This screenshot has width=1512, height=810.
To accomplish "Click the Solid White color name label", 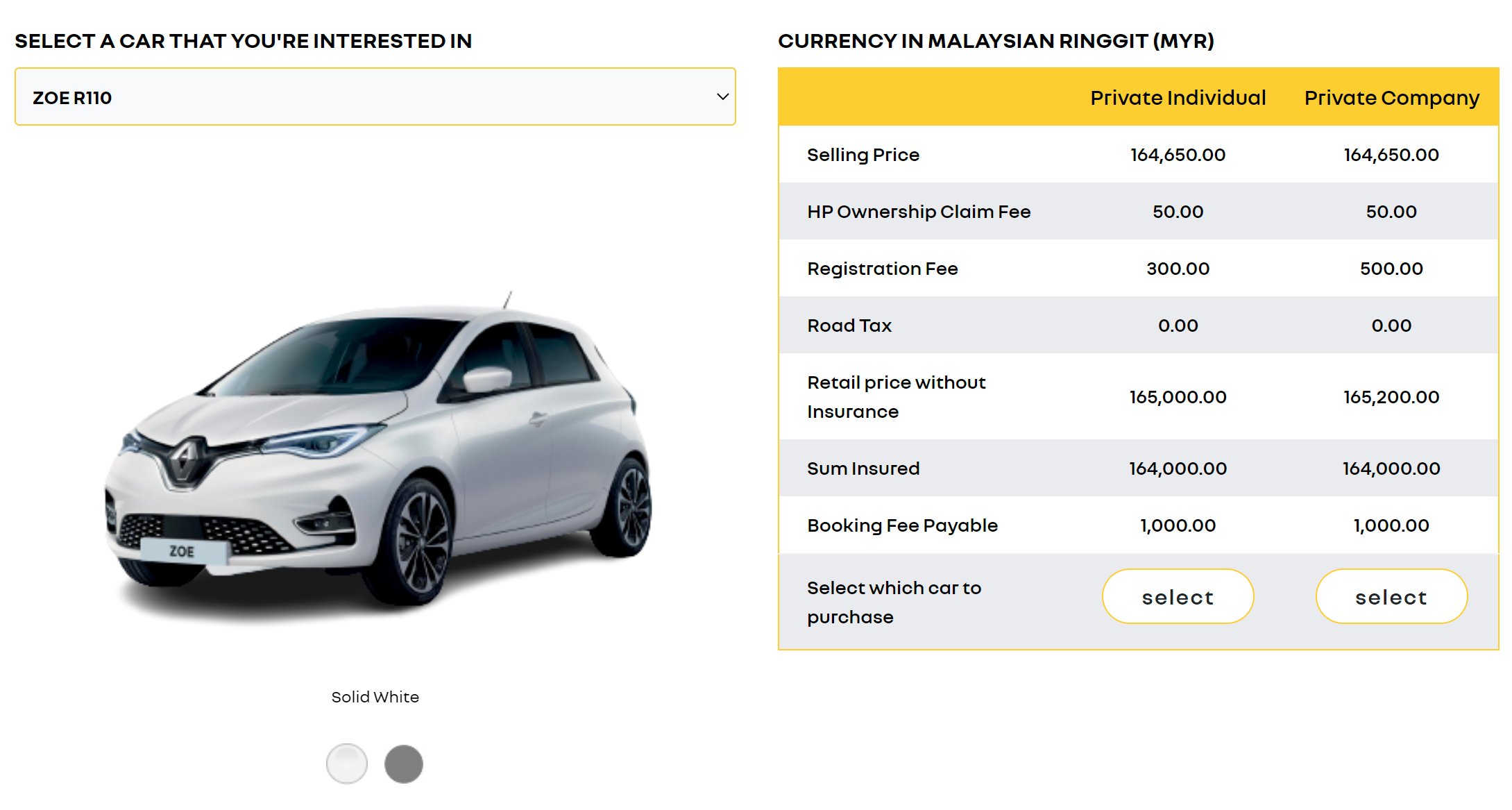I will coord(375,697).
